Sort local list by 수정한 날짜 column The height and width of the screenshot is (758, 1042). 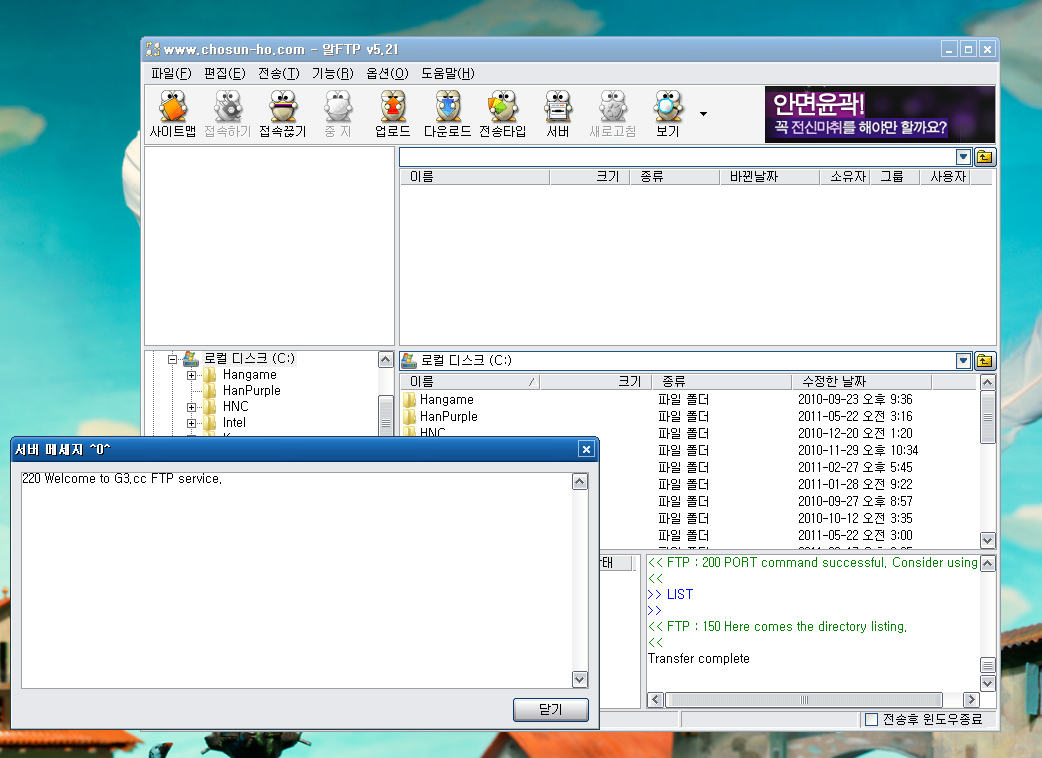(861, 381)
